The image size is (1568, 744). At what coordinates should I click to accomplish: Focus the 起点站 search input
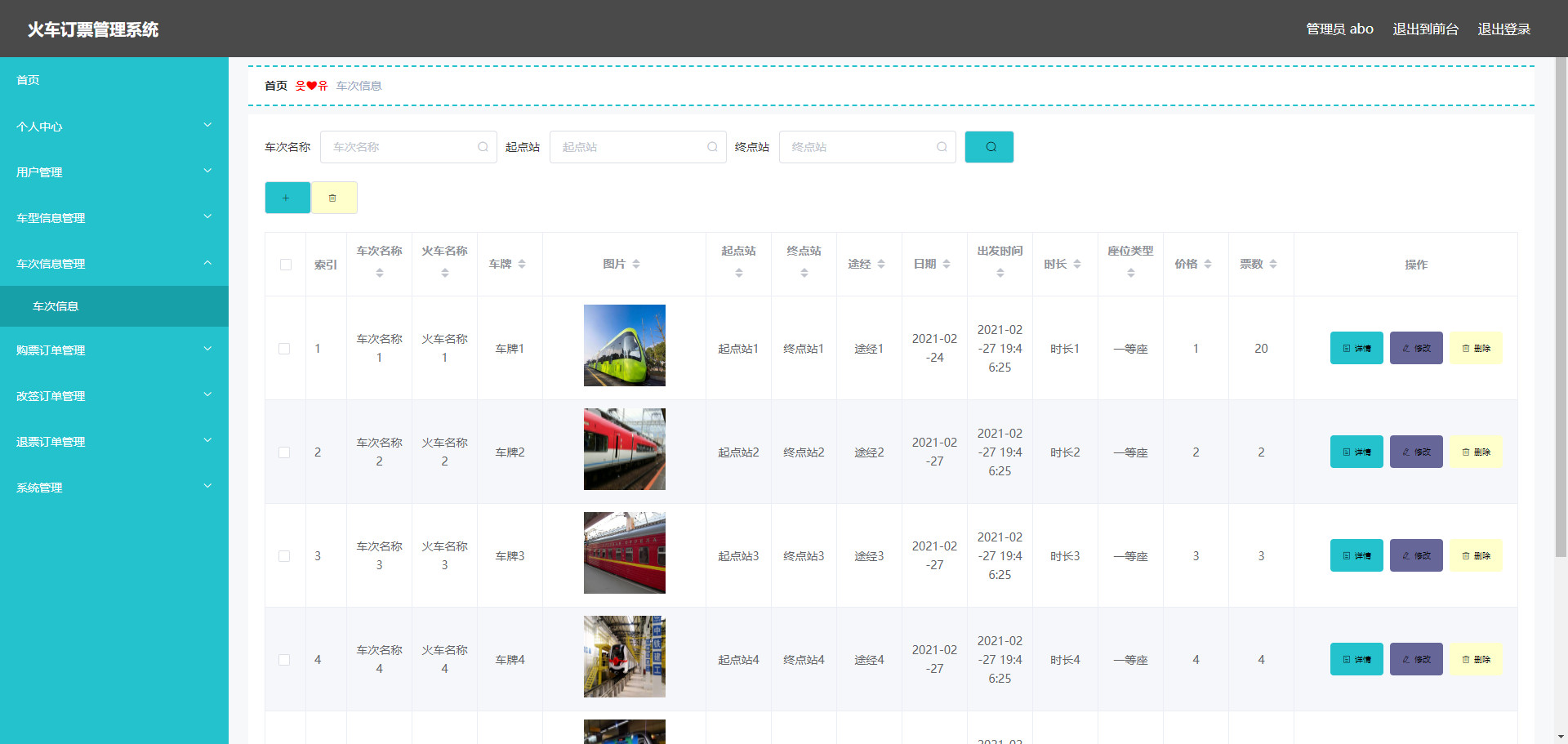coord(638,147)
